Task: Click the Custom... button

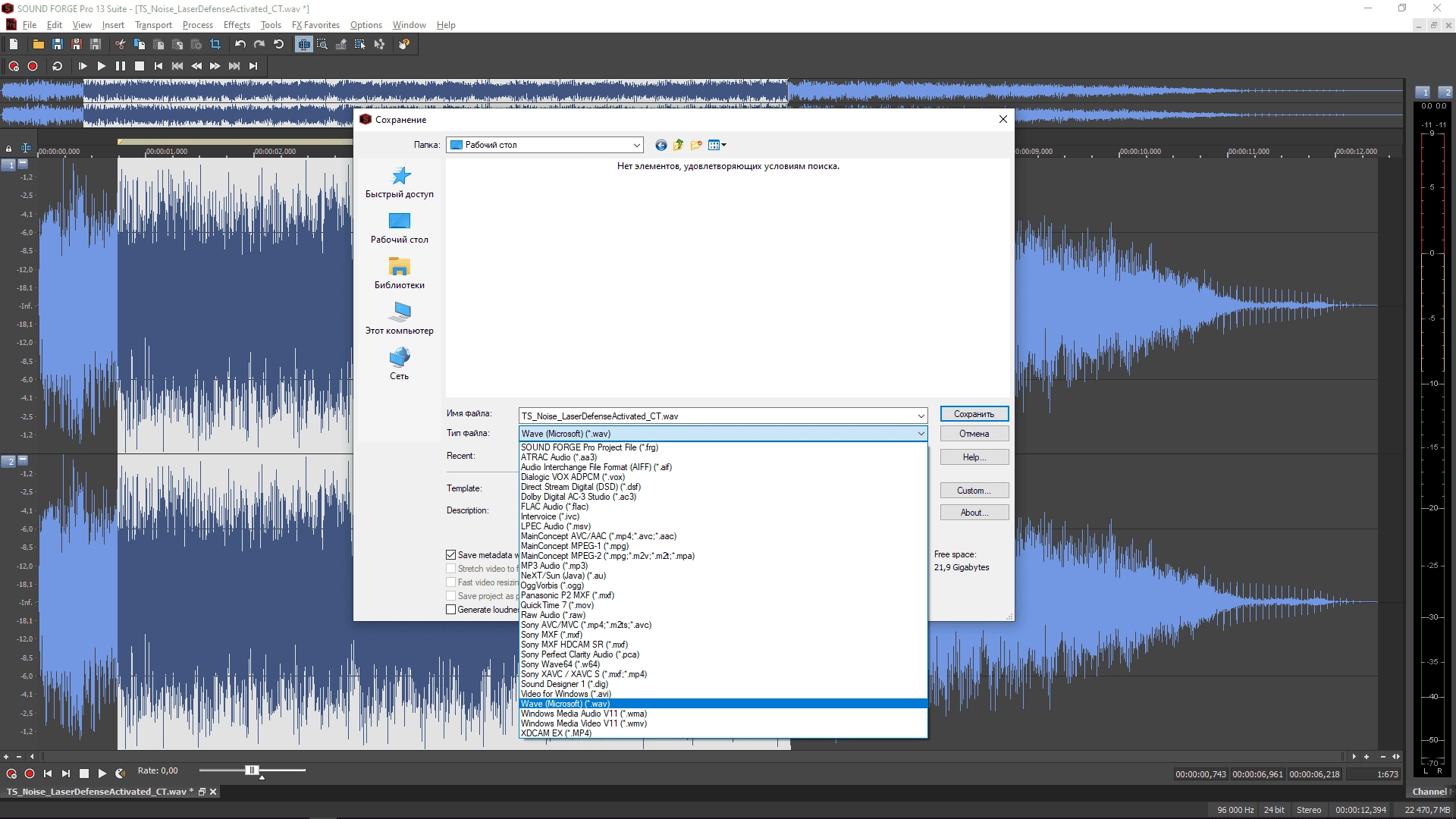Action: [974, 491]
